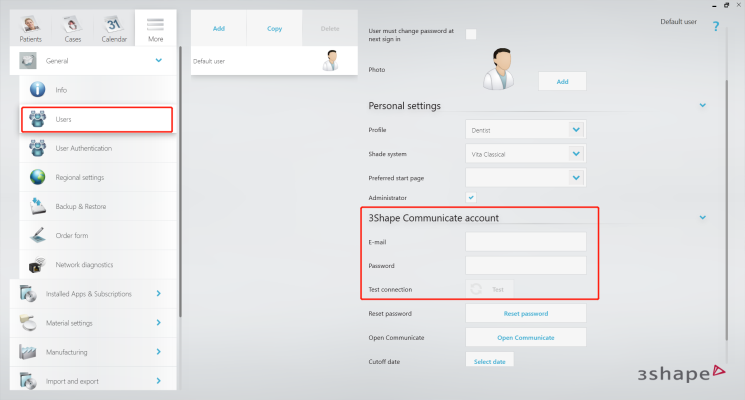Open Shade system Vita Classical dropdown
The height and width of the screenshot is (400, 745).
pyautogui.click(x=525, y=154)
